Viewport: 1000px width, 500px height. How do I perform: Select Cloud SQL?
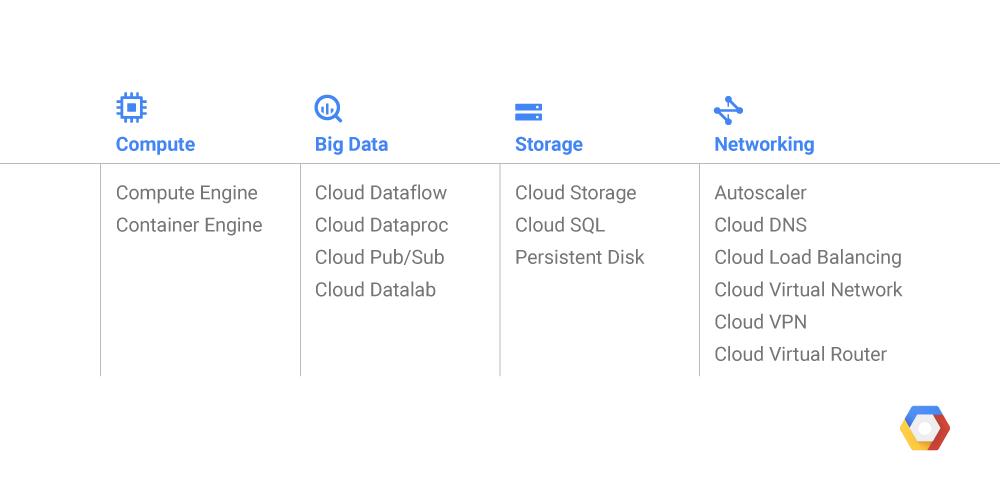[560, 225]
